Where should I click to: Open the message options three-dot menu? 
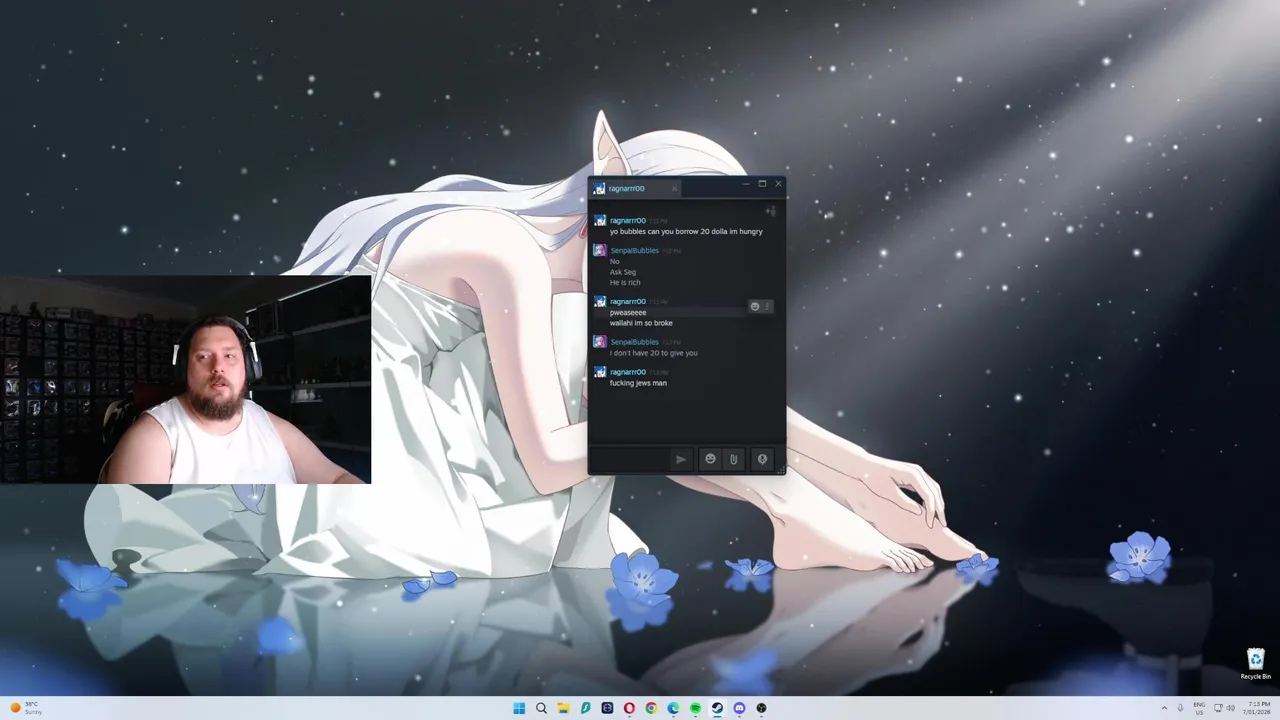pos(767,306)
